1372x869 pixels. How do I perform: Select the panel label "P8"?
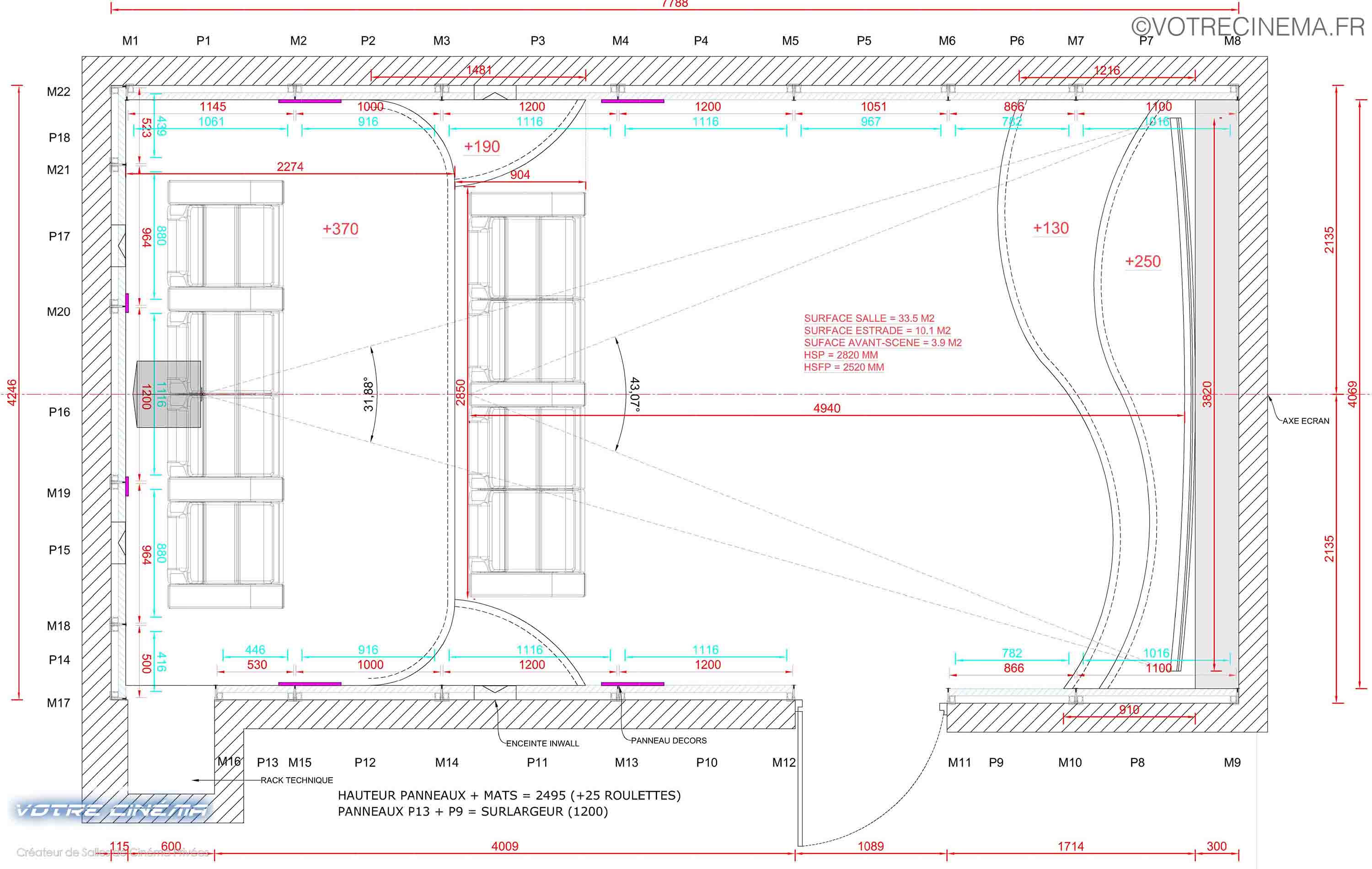tap(1137, 762)
